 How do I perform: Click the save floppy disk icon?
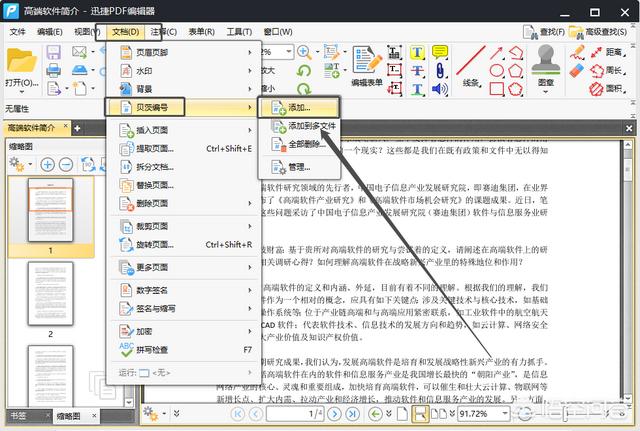coord(53,51)
